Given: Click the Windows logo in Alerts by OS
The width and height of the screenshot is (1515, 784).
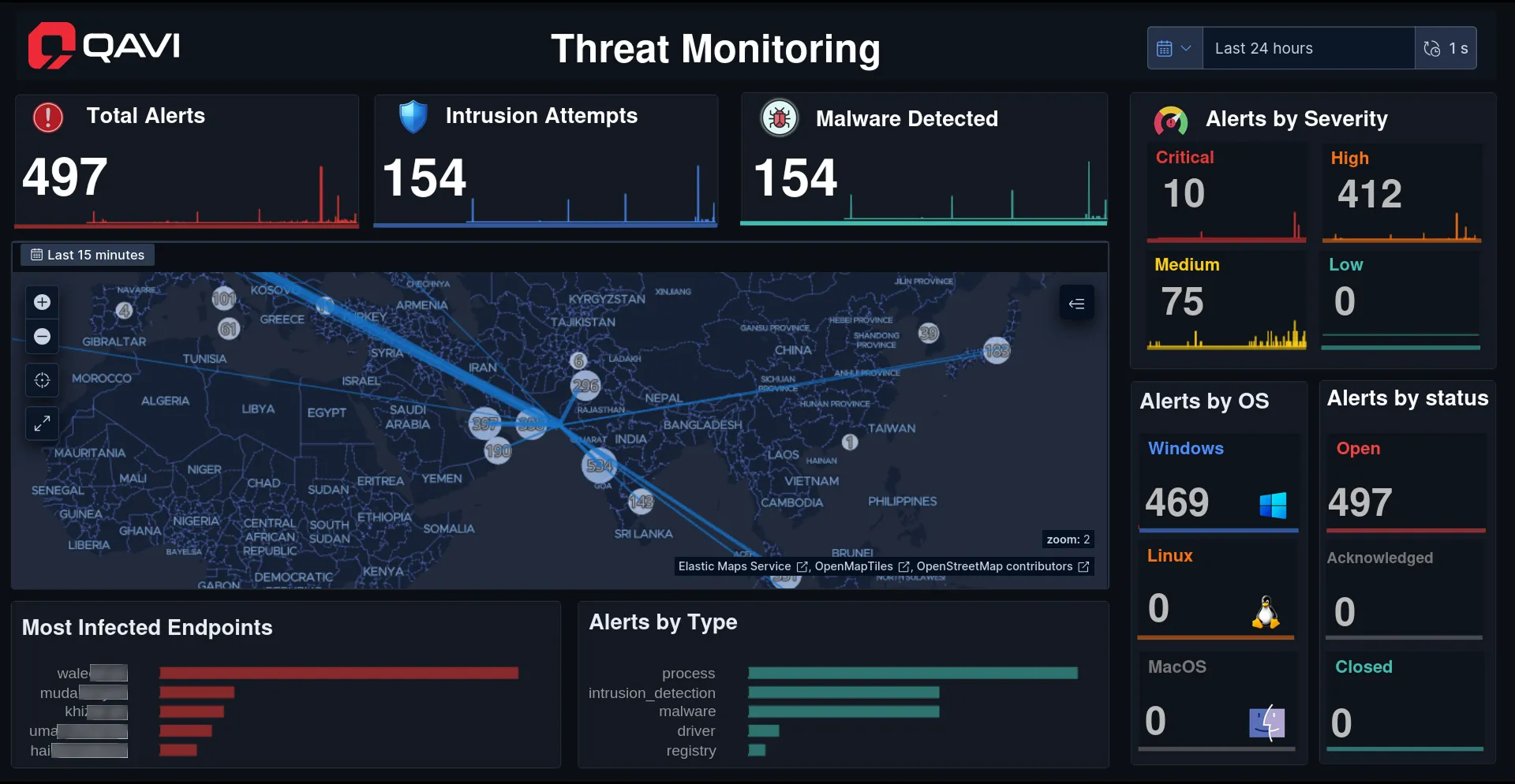Looking at the screenshot, I should tap(1271, 505).
